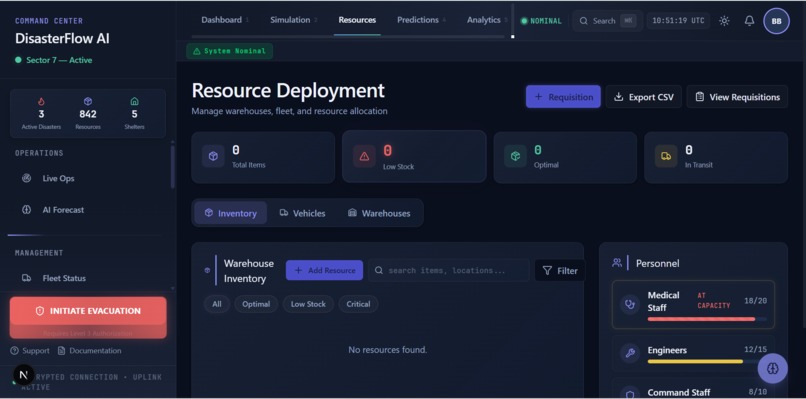
Task: Click the Warehouse Inventory small cube icon
Action: [x=207, y=270]
